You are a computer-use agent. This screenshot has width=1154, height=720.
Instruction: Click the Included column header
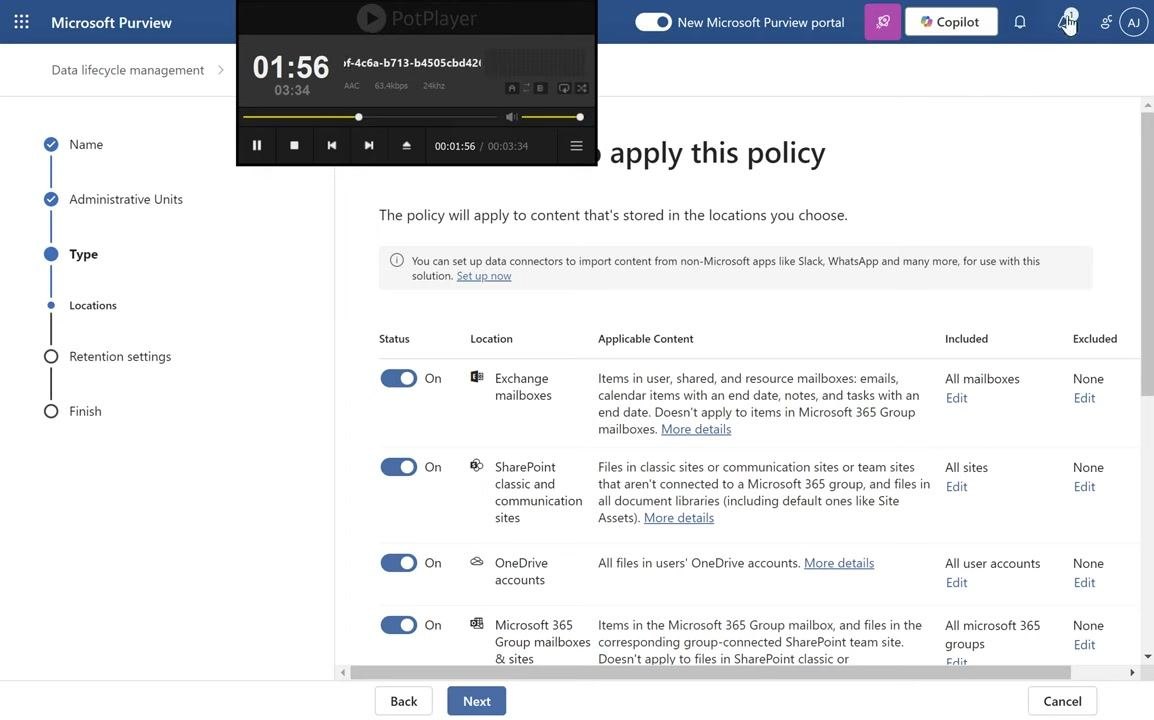(x=966, y=339)
